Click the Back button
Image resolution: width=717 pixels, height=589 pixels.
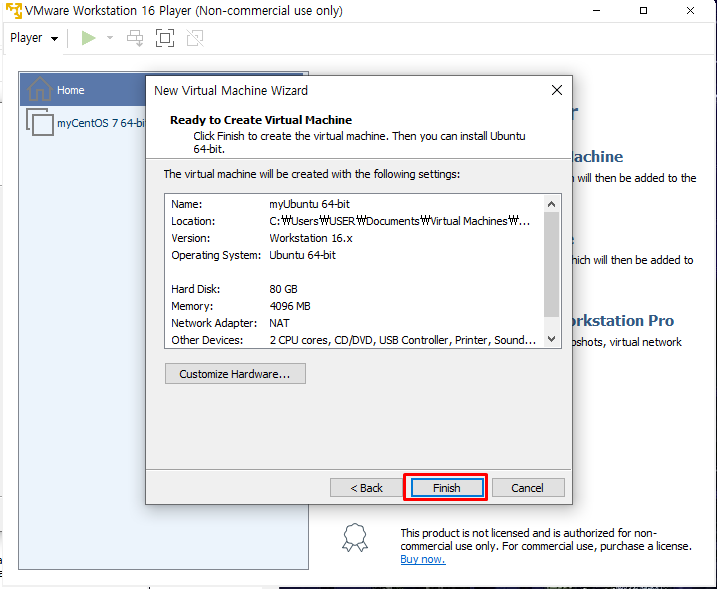(366, 488)
